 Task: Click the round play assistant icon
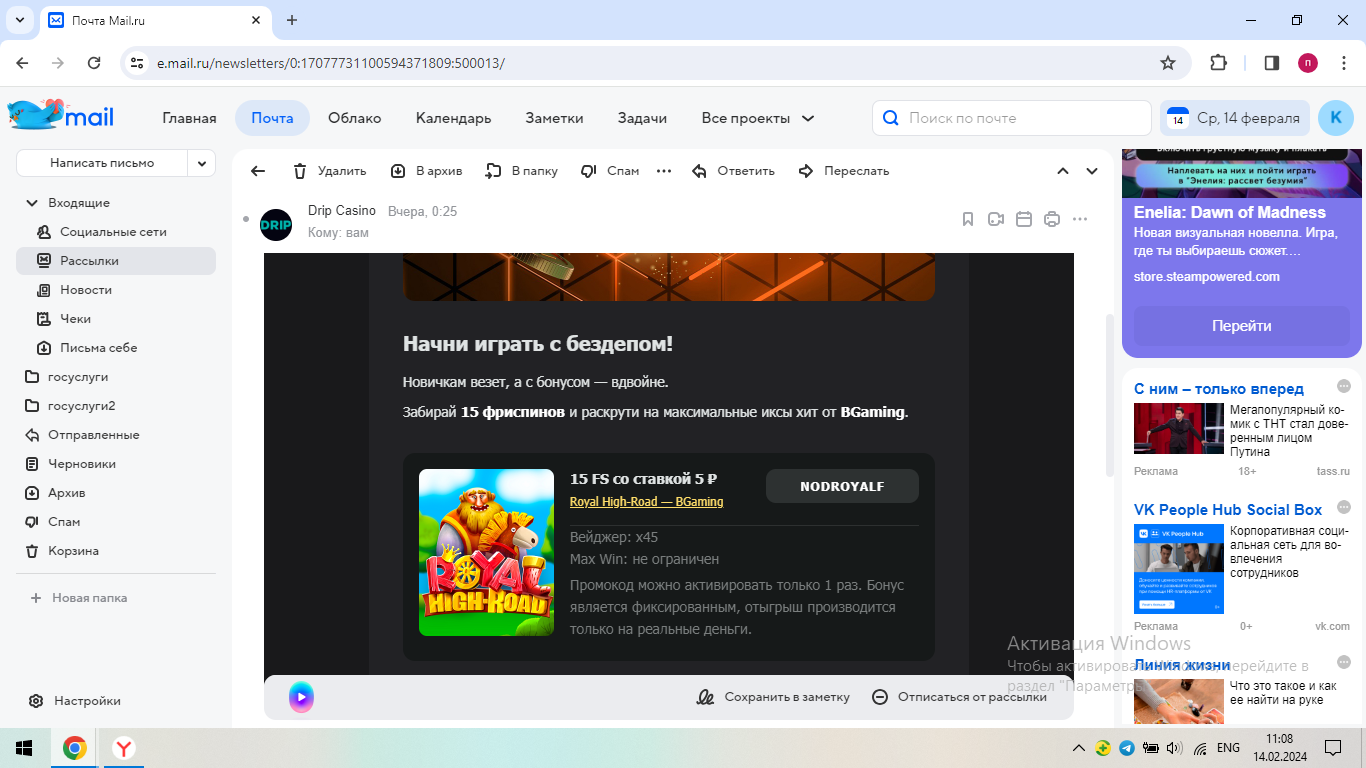(301, 697)
